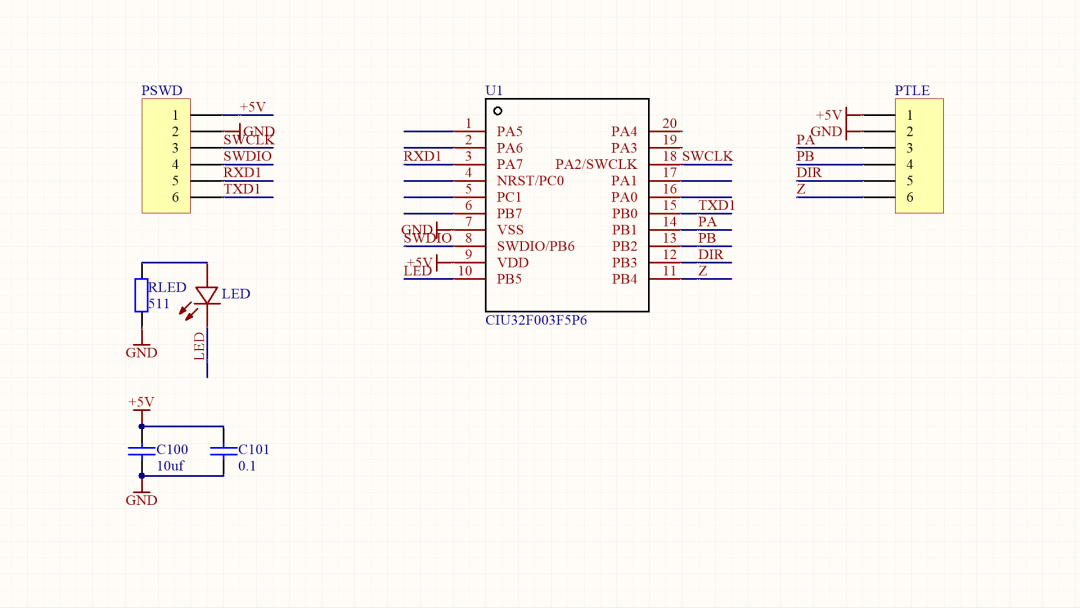Select the U1 designator text

click(x=494, y=90)
